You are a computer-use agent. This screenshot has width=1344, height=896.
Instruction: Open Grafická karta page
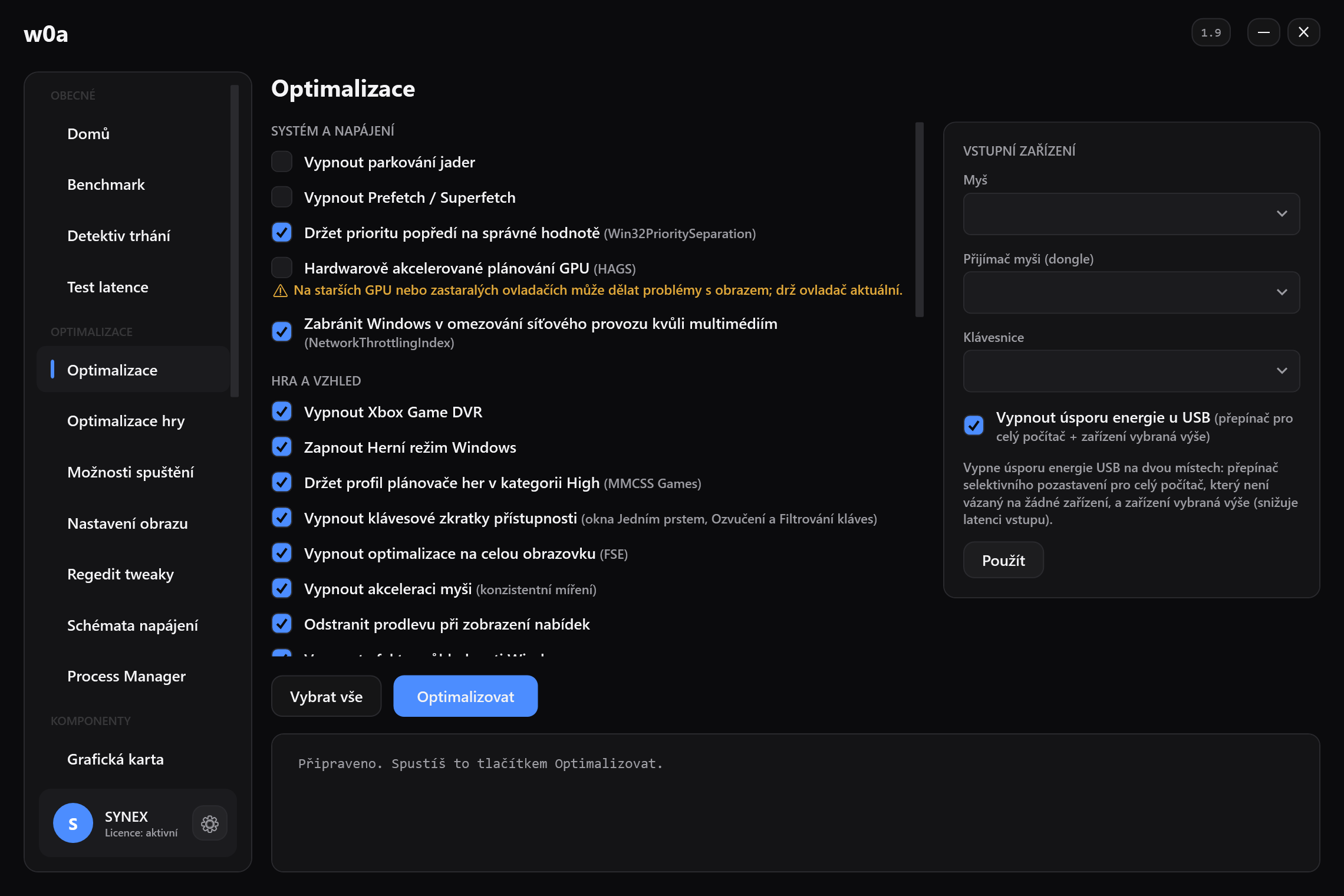(133, 759)
